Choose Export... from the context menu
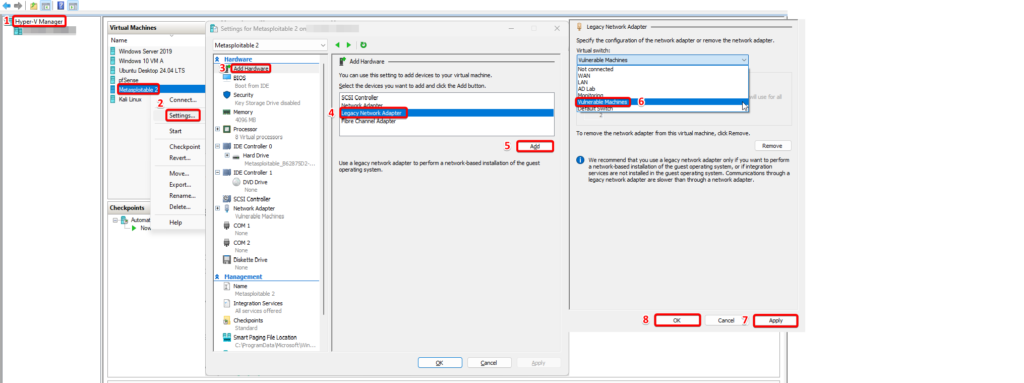The width and height of the screenshot is (1024, 383). 180,185
